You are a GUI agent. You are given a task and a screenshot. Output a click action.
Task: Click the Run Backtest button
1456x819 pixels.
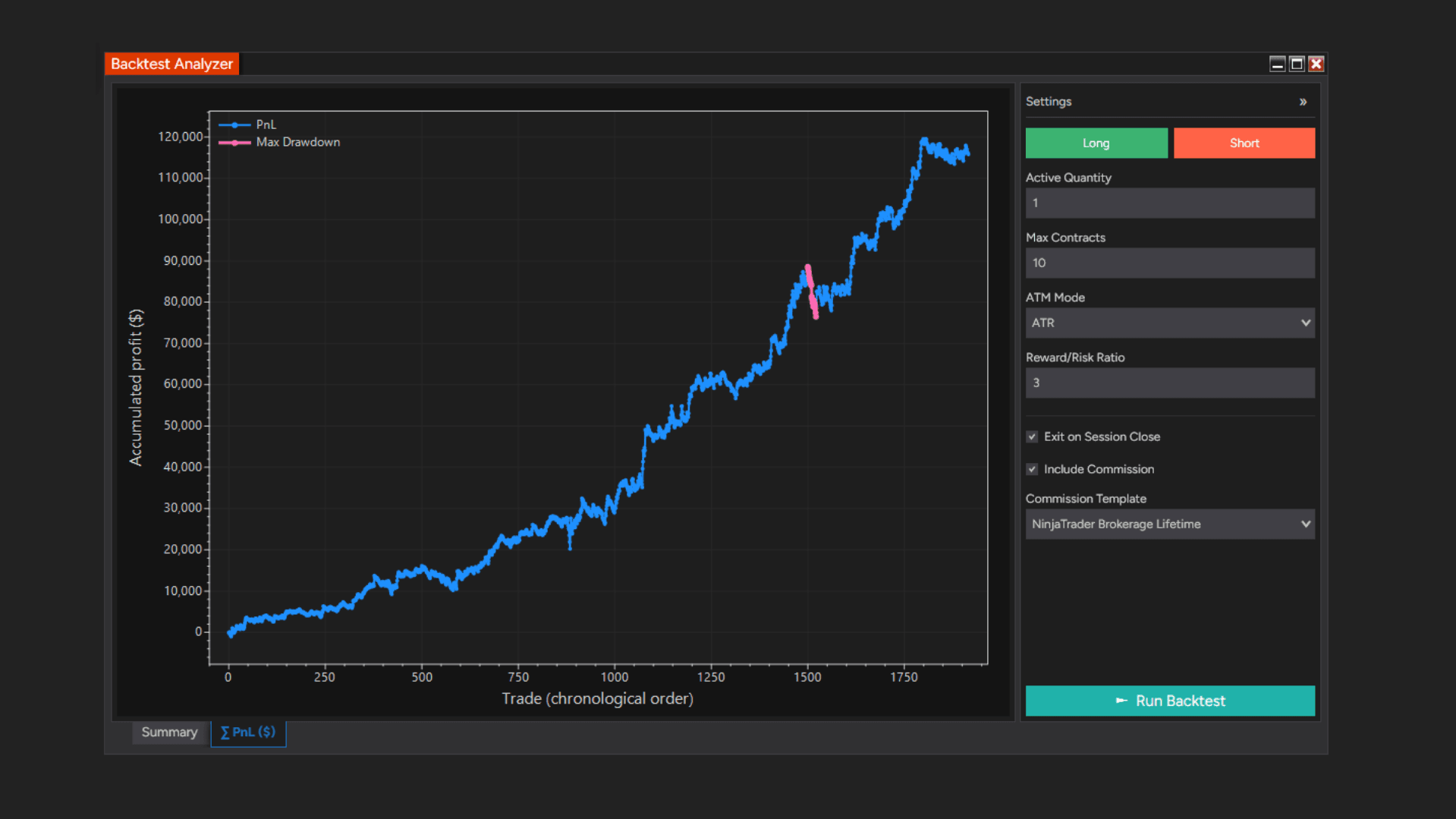click(1170, 701)
